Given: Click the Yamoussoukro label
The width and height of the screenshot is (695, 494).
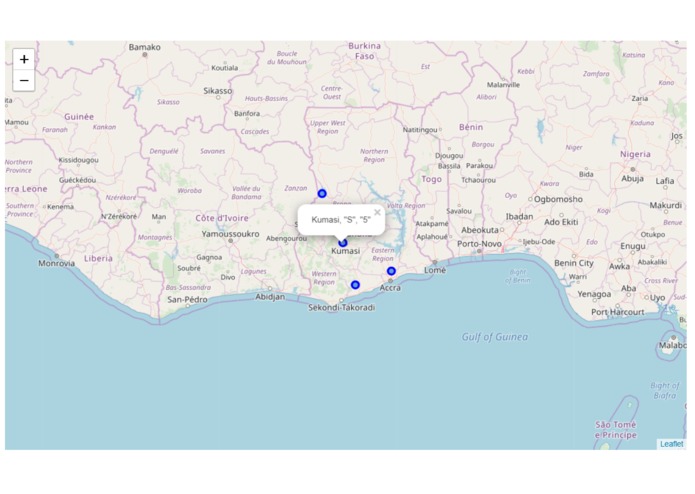Looking at the screenshot, I should coord(230,234).
